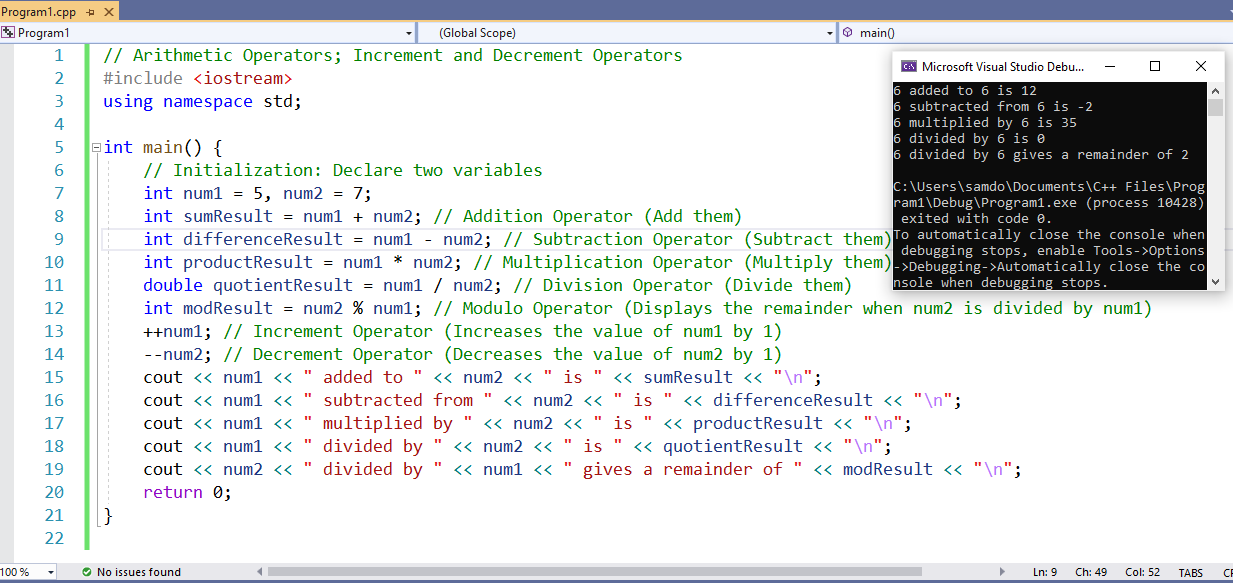Click the cout line with ' multiplied by '

pyautogui.click(x=527, y=423)
